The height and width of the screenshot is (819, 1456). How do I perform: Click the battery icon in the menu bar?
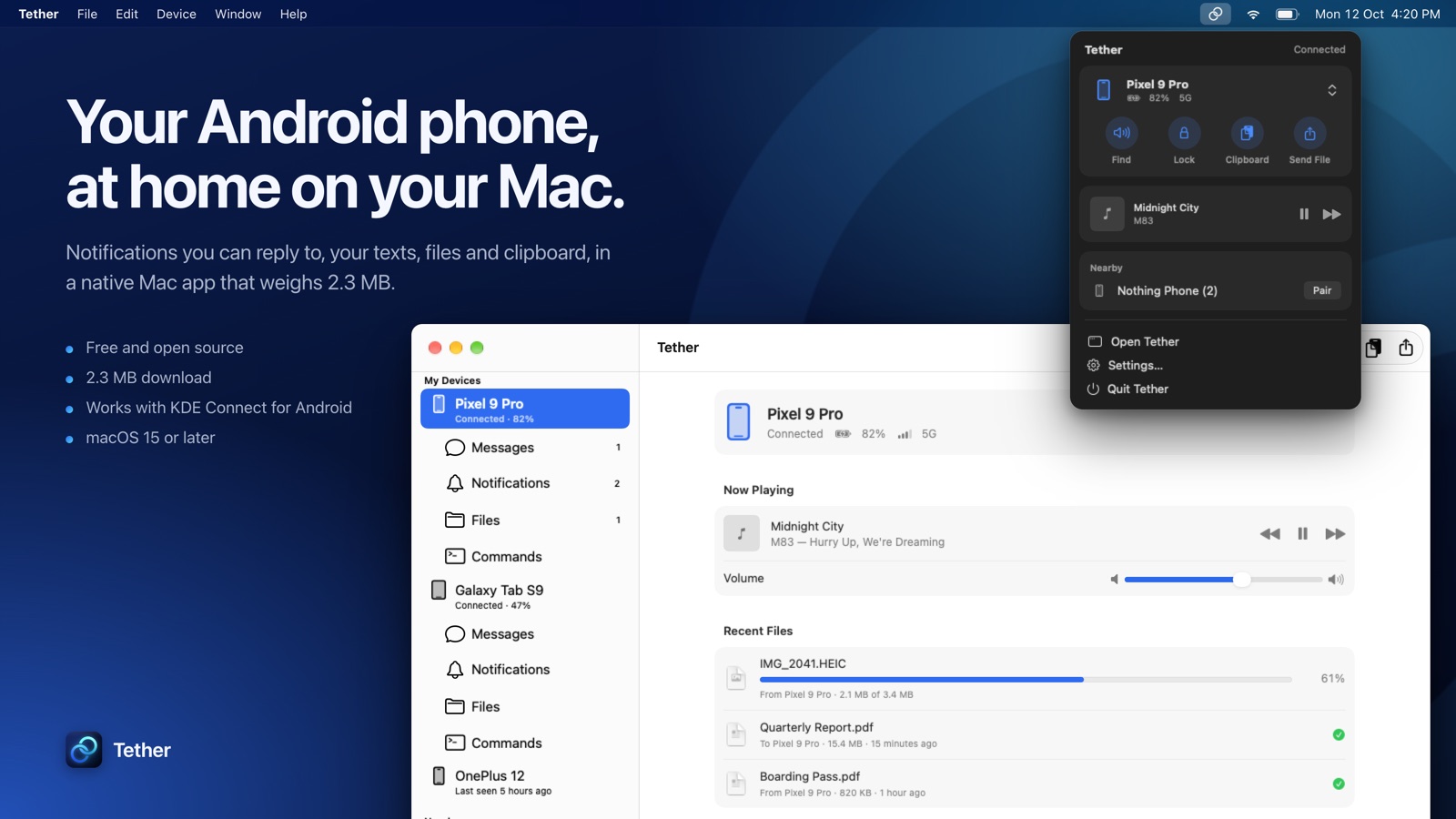1287,14
